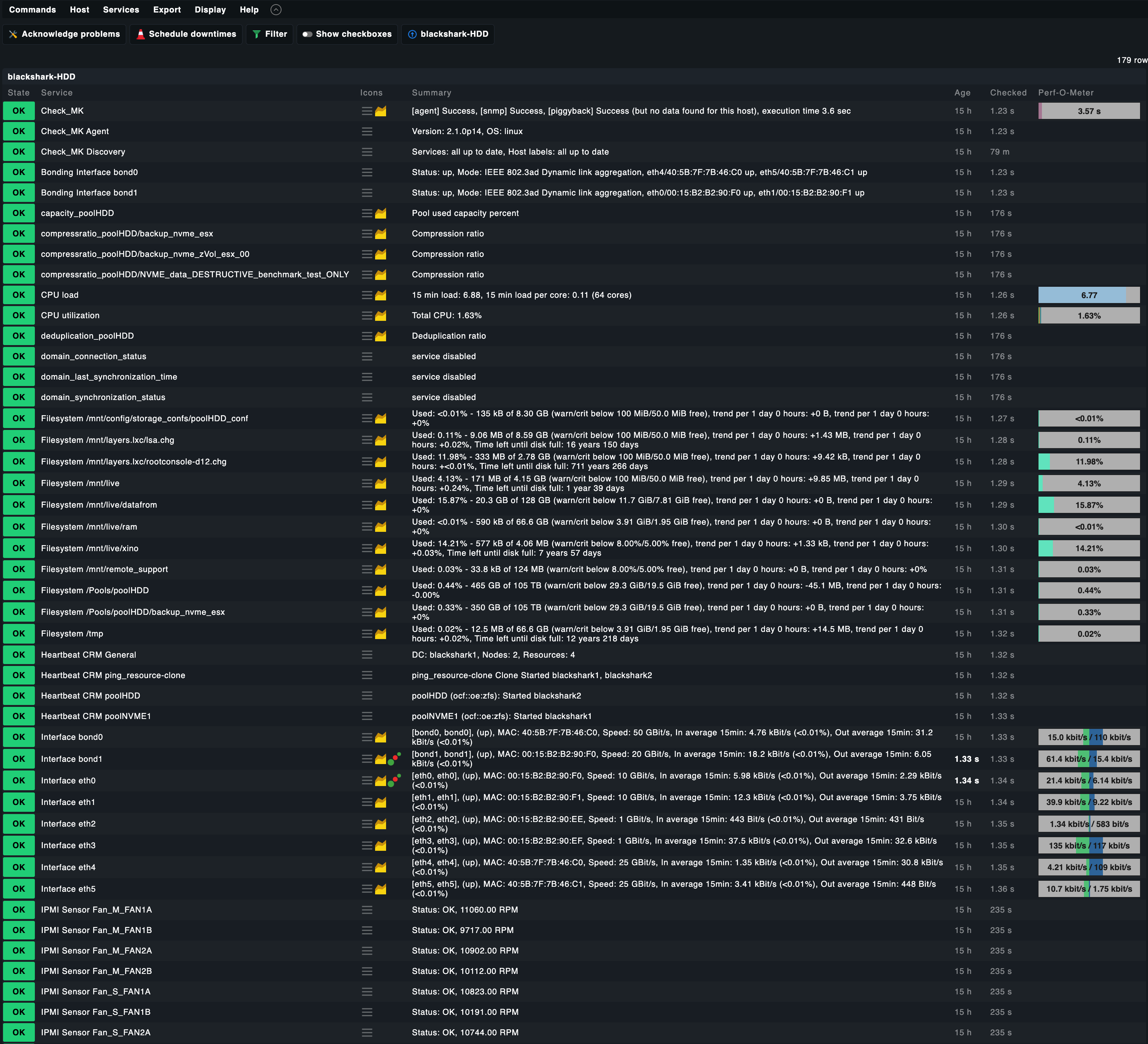Open the Filter panel
1148x1044 pixels.
coord(269,34)
